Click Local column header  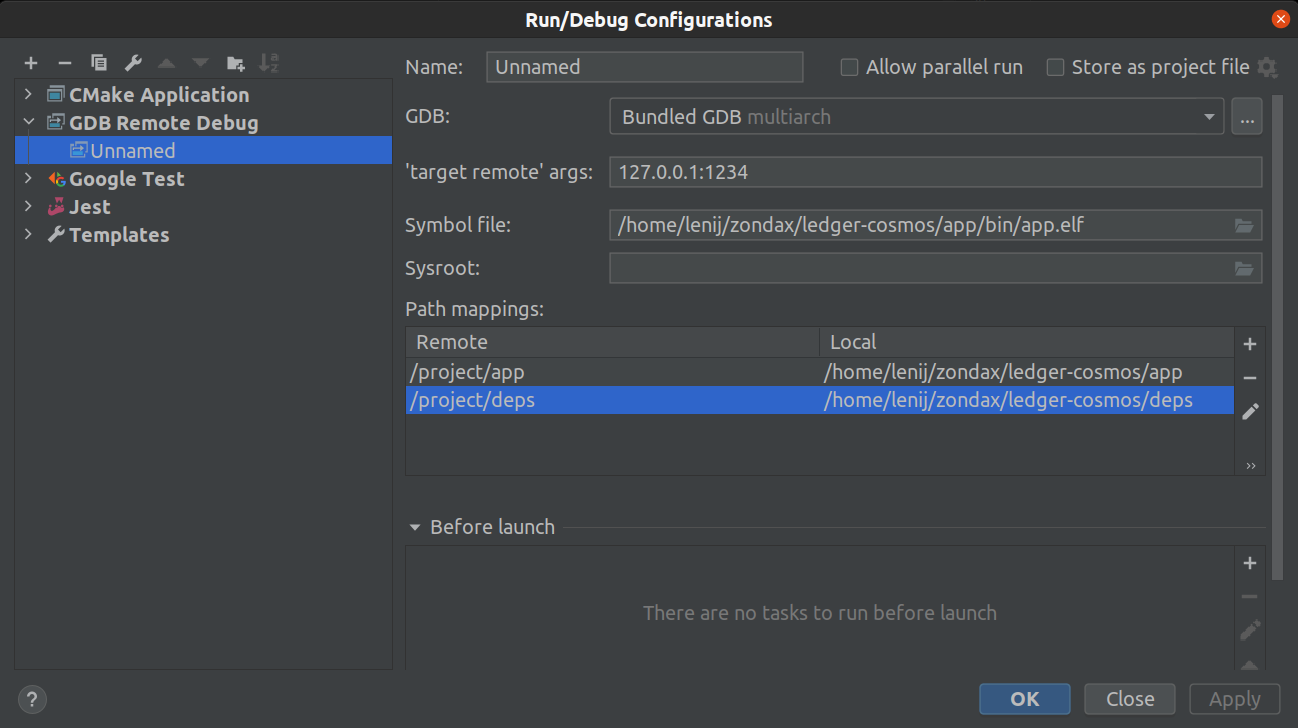click(x=1027, y=342)
